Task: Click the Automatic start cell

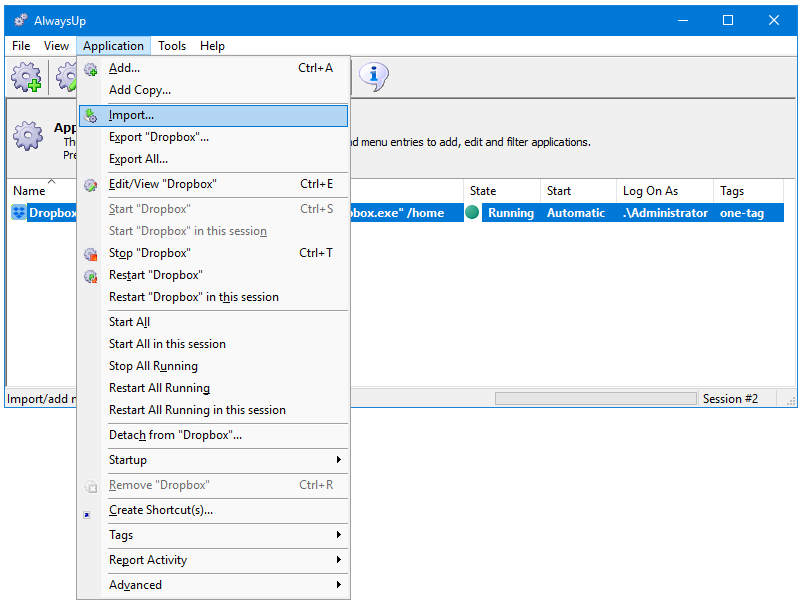Action: tap(576, 213)
